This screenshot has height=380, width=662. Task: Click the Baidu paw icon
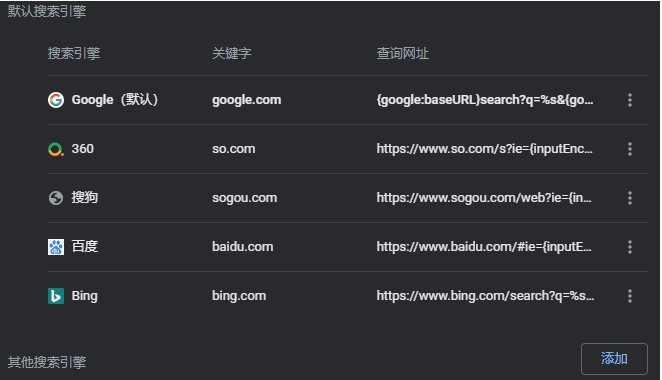coord(56,247)
